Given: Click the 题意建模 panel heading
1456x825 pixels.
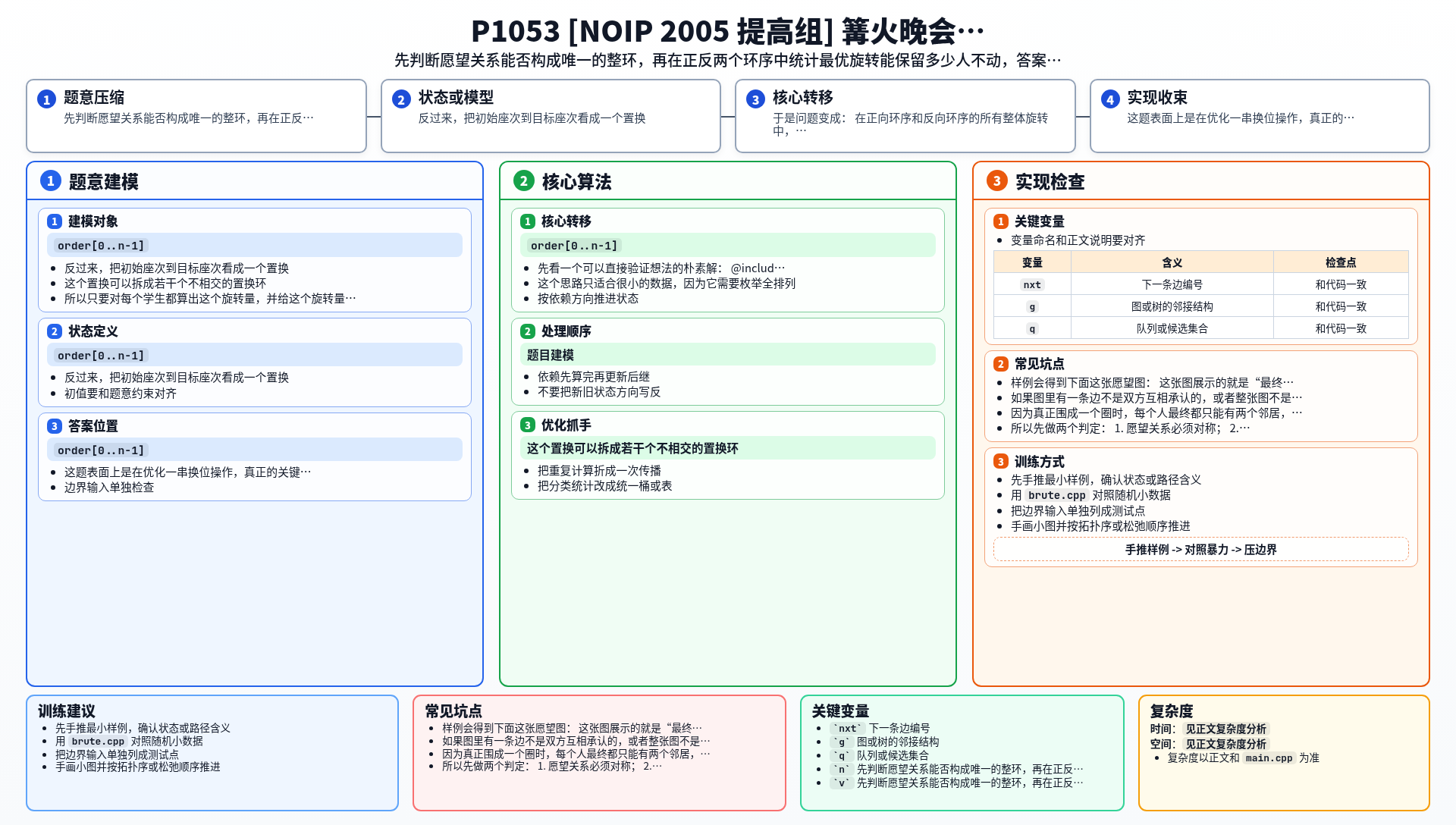Looking at the screenshot, I should [103, 182].
